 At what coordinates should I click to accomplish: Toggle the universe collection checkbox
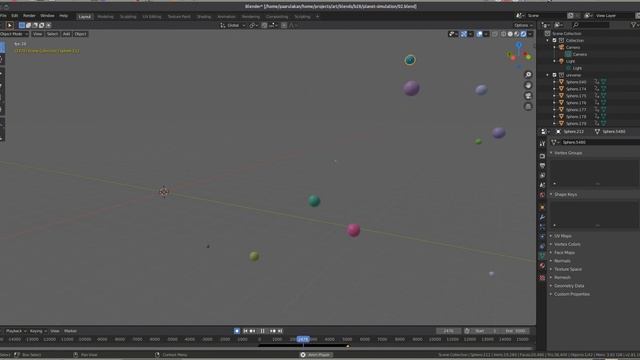click(554, 75)
